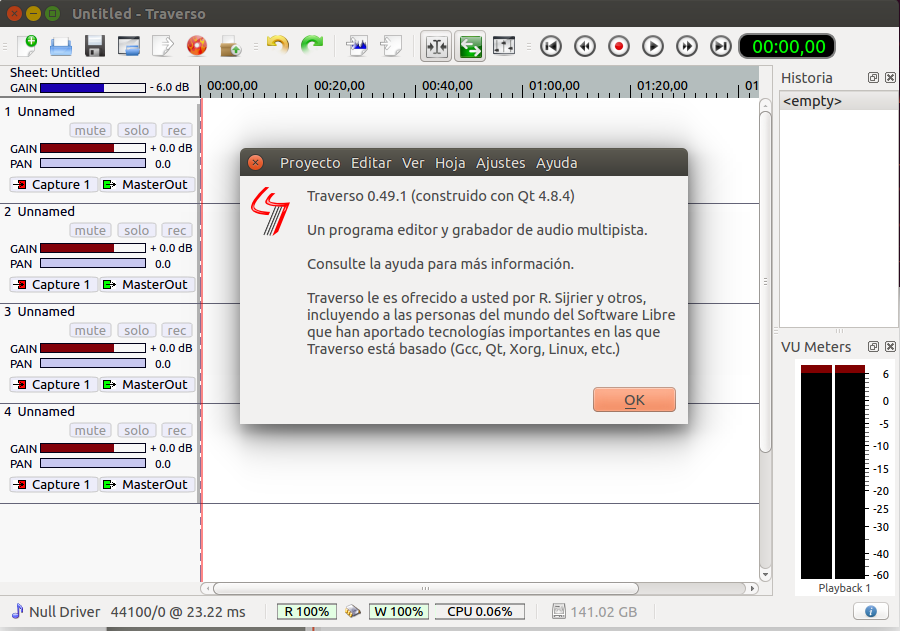Arm rec on track 1 Unnamed
Viewport: 900px width, 631px height.
pyautogui.click(x=177, y=130)
